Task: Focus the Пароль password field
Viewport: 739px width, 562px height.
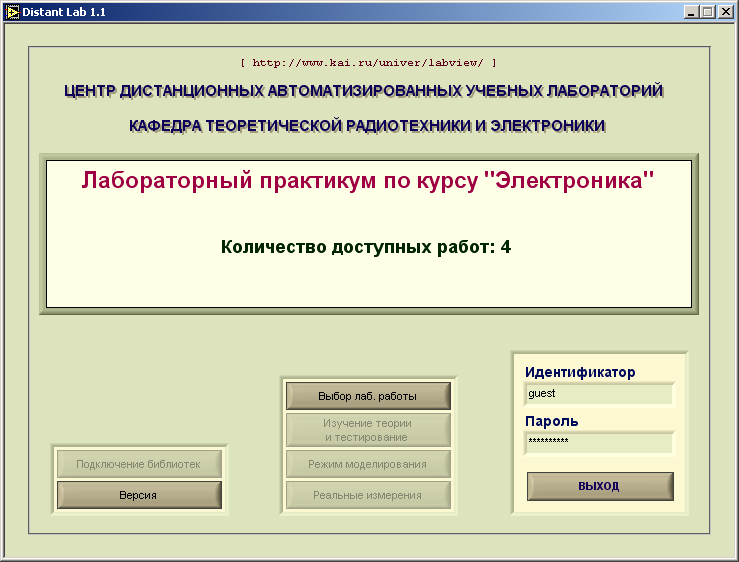Action: (599, 442)
